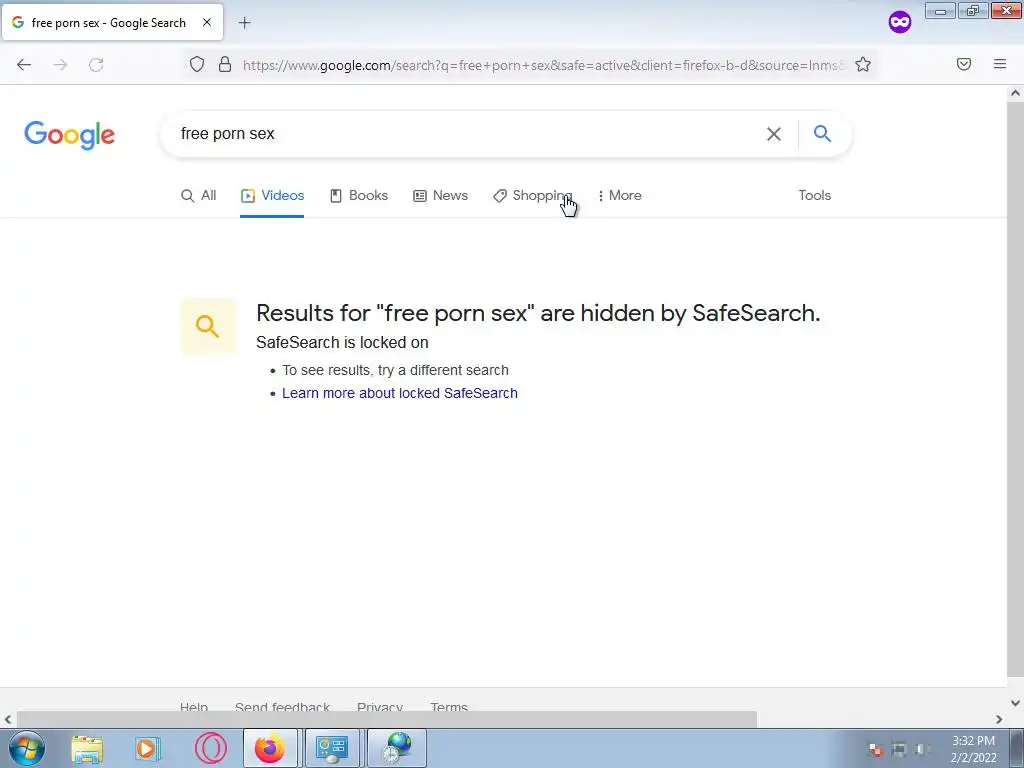Click the SafeSearch hidden results heading
This screenshot has height=768, width=1024.
pos(538,313)
